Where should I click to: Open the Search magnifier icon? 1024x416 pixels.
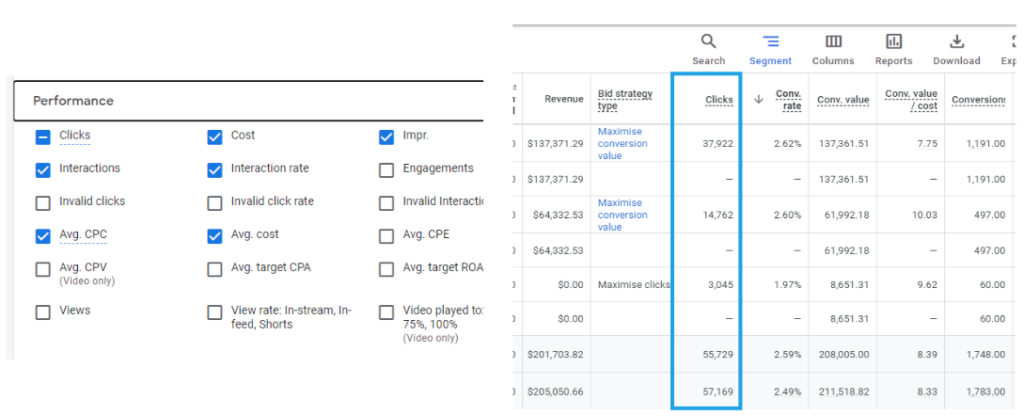pos(708,42)
